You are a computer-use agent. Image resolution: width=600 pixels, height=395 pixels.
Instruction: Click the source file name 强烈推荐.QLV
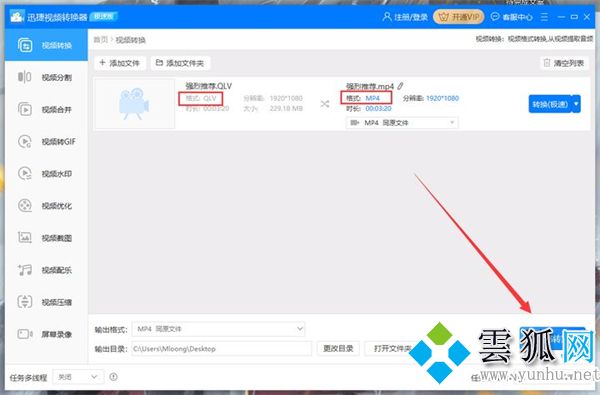(209, 86)
